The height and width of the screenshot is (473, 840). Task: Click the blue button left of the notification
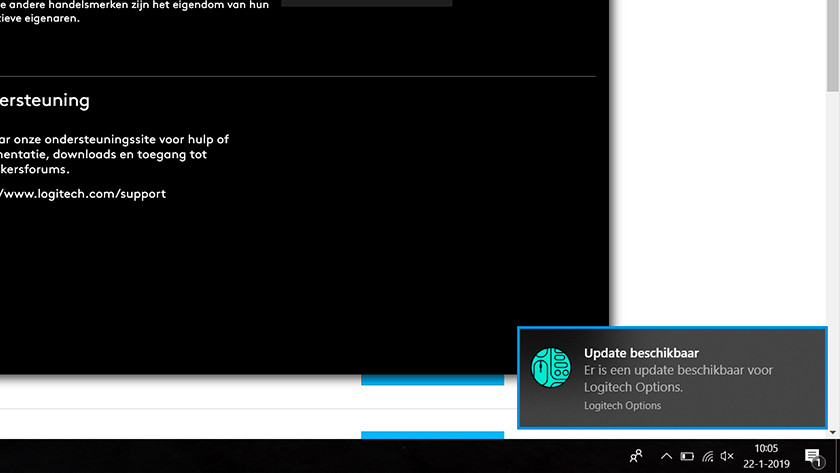point(432,380)
